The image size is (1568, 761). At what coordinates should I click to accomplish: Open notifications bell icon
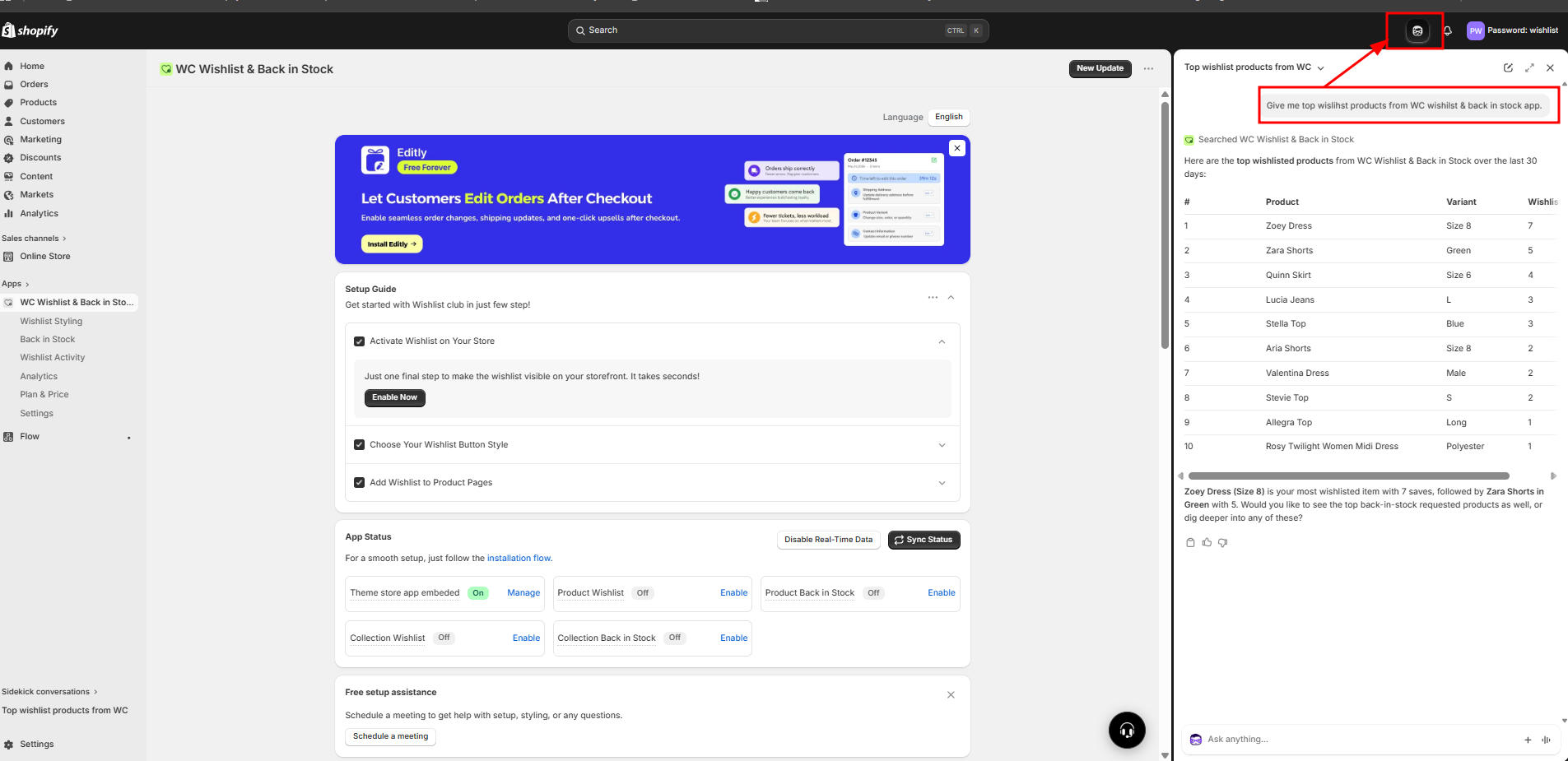[1447, 30]
